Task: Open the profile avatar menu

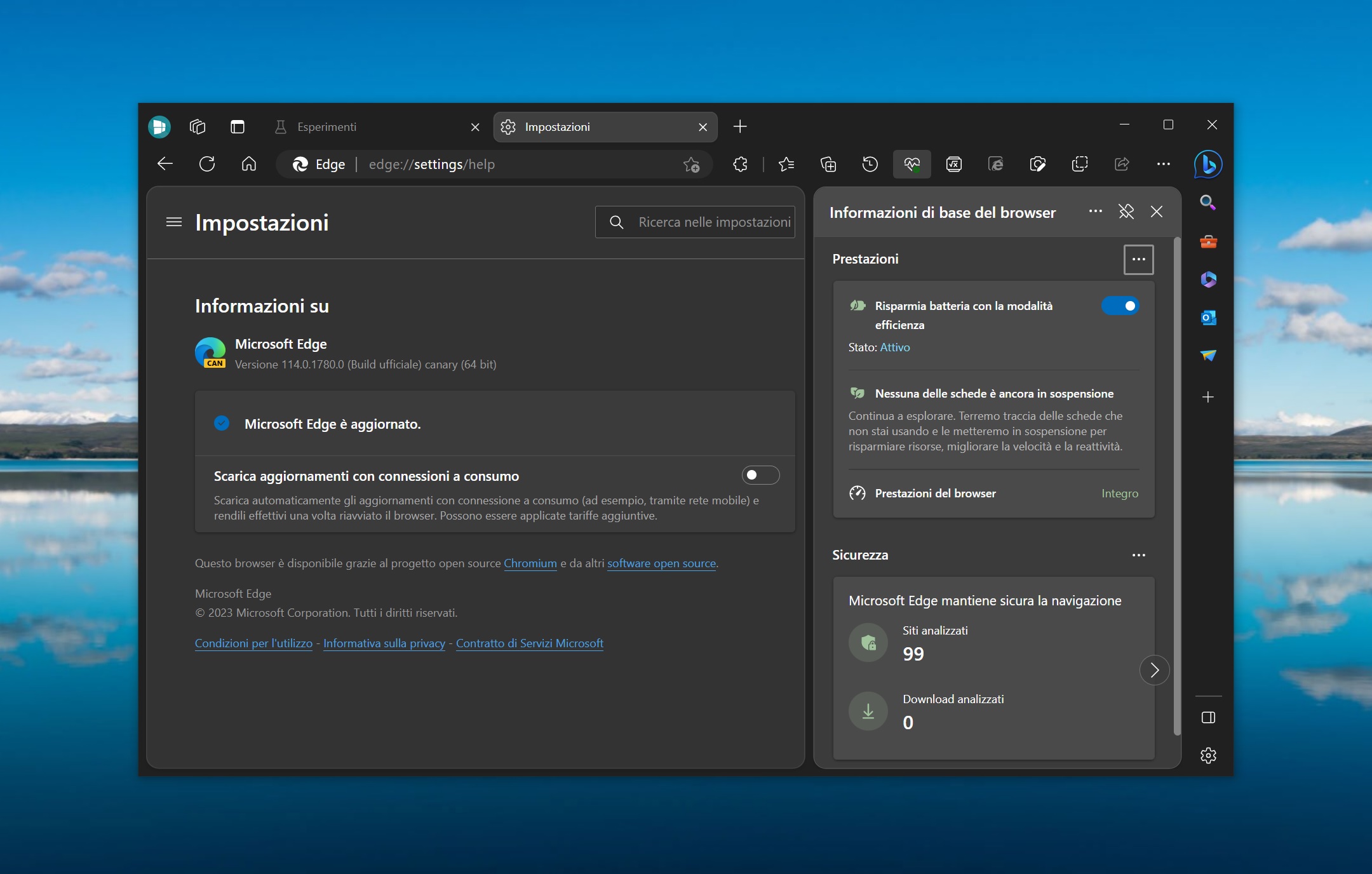Action: tap(159, 126)
